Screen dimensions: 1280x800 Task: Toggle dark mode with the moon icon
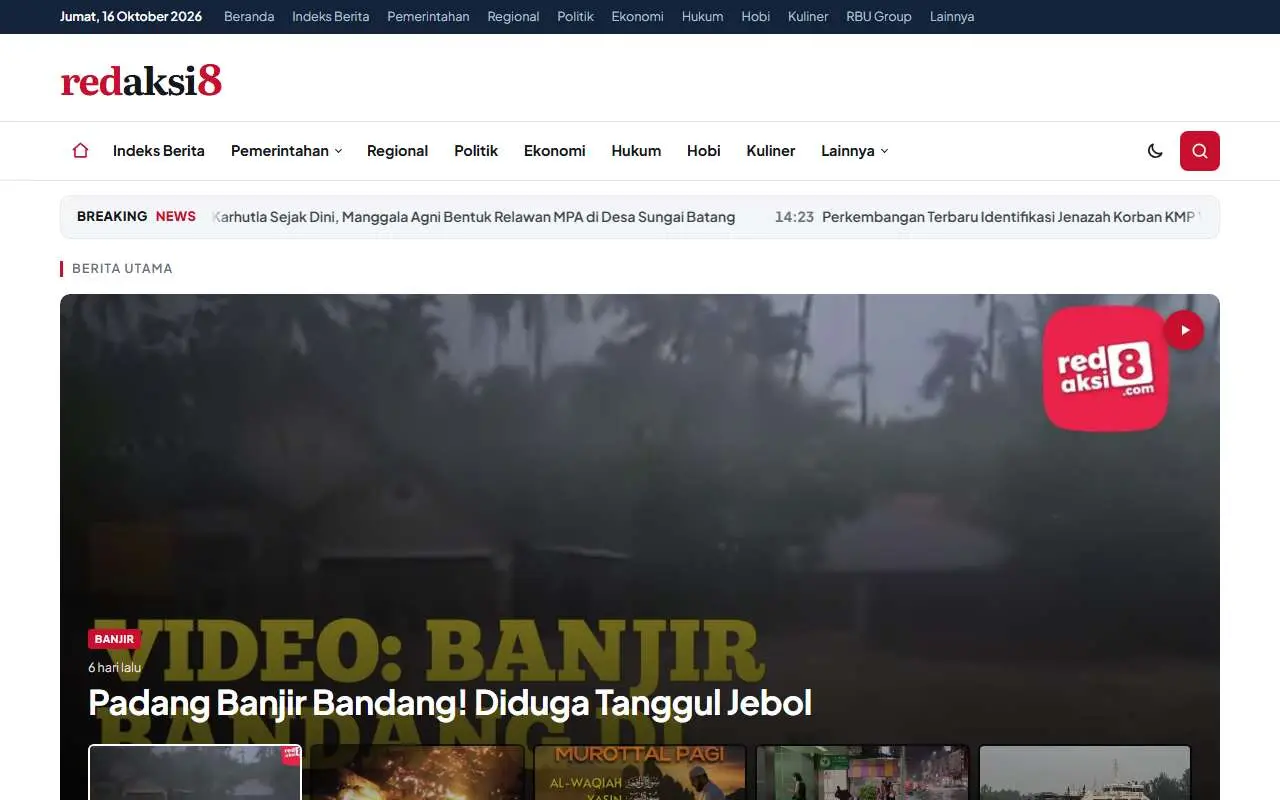1155,151
